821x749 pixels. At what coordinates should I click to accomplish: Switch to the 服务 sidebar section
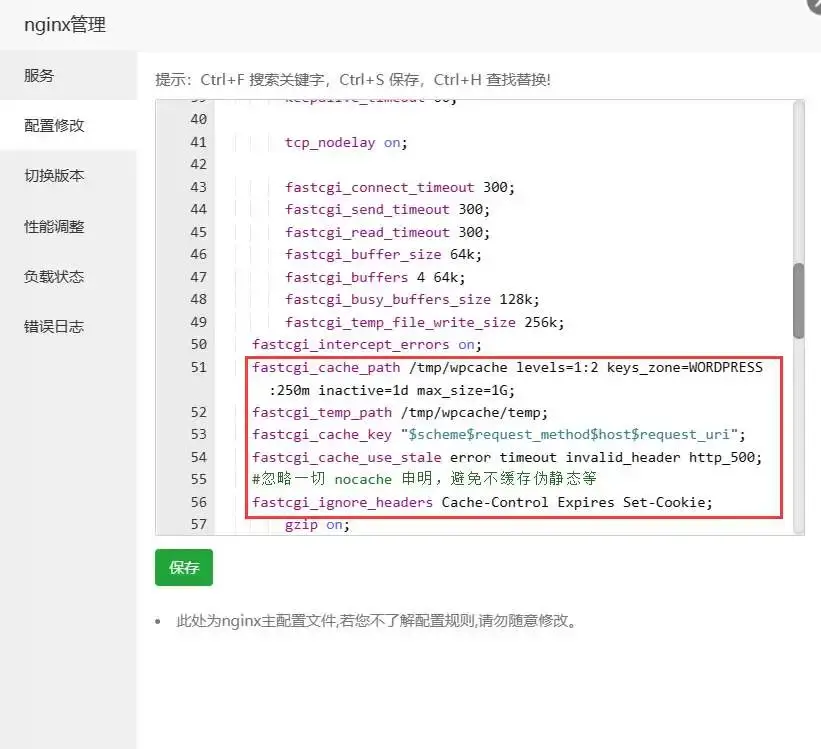(x=38, y=75)
